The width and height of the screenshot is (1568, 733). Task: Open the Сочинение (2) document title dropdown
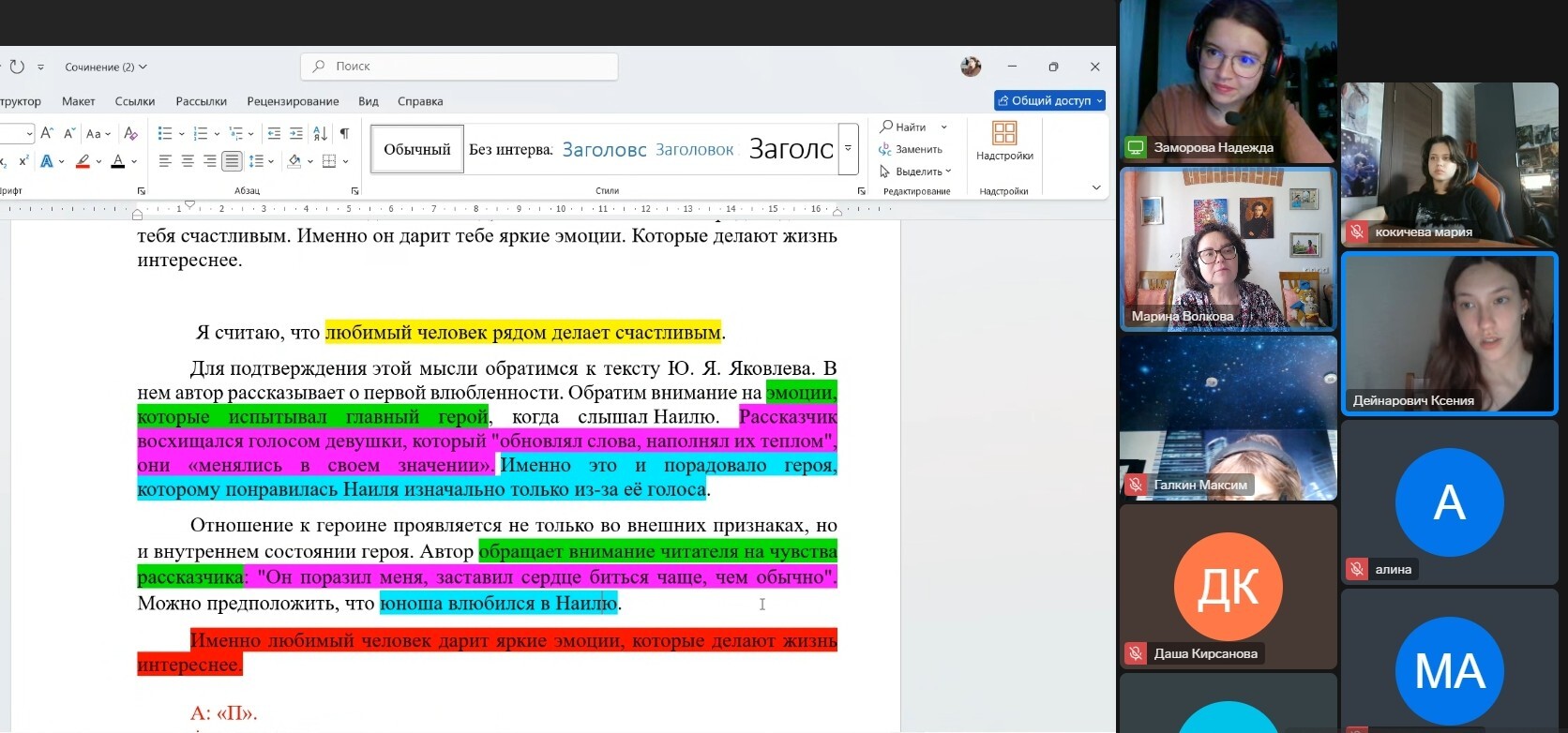tap(106, 67)
